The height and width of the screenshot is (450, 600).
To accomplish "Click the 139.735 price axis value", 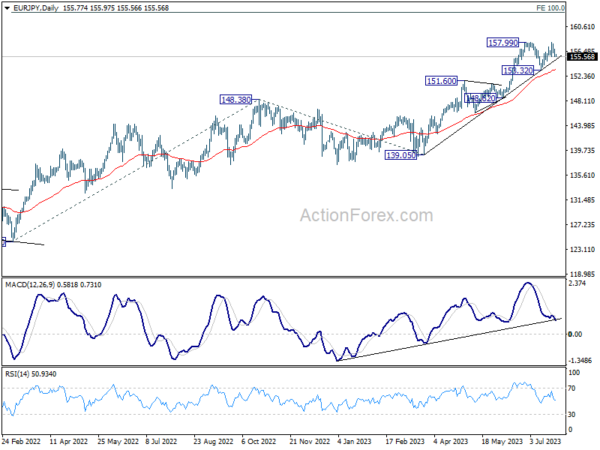I will (x=582, y=150).
